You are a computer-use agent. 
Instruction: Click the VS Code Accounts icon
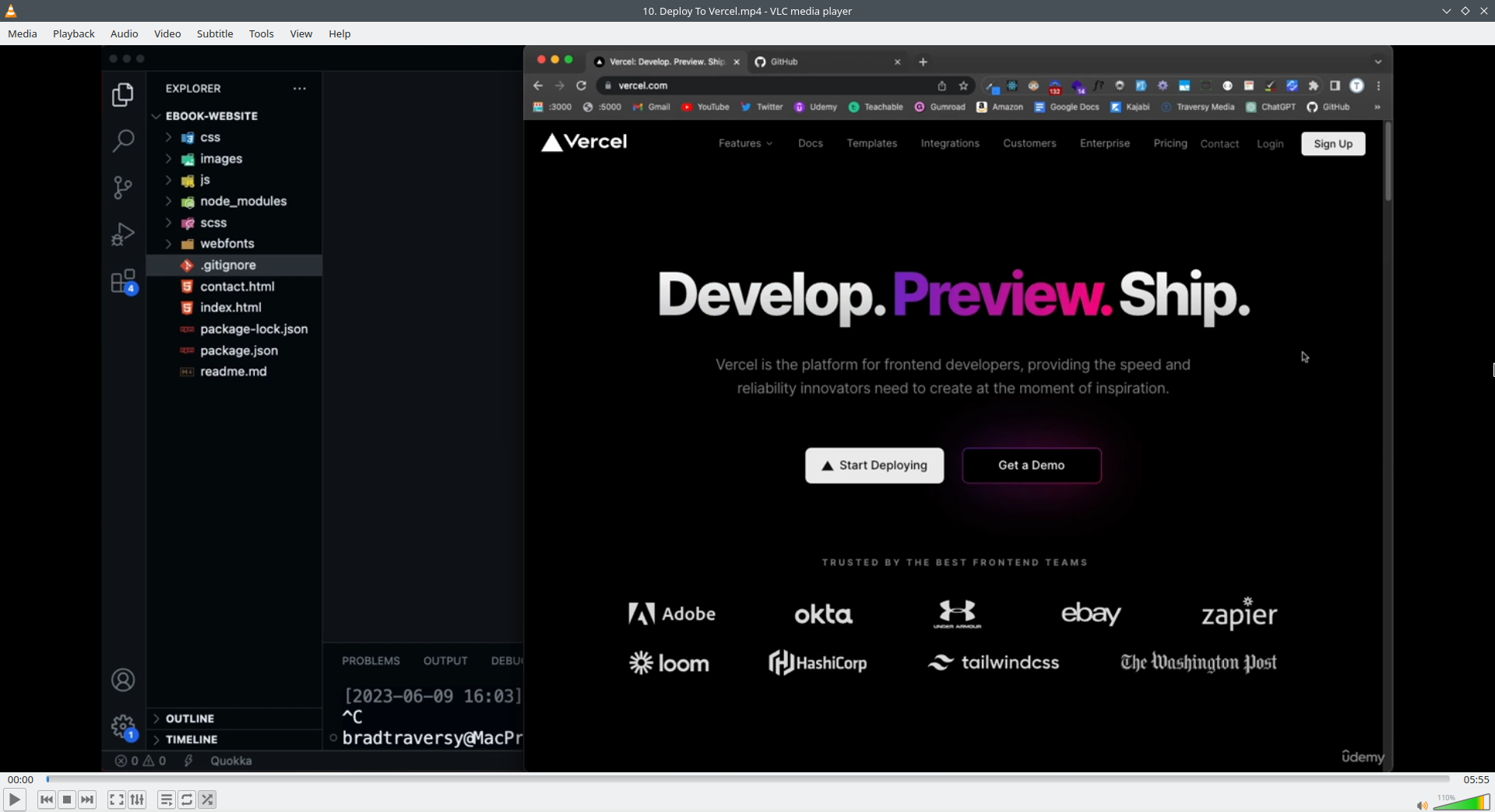point(123,680)
